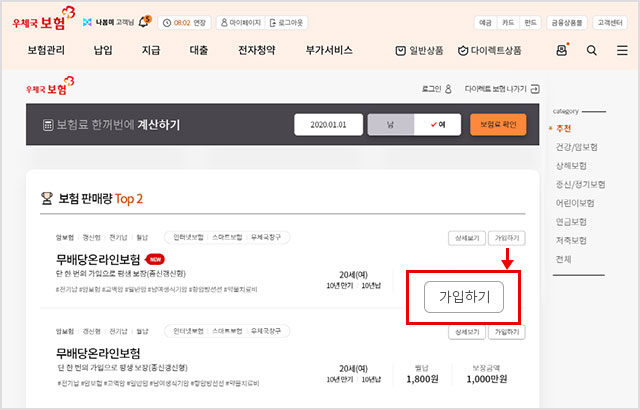Select the 종신/정기보험 category
The image size is (640, 410).
pos(580,184)
